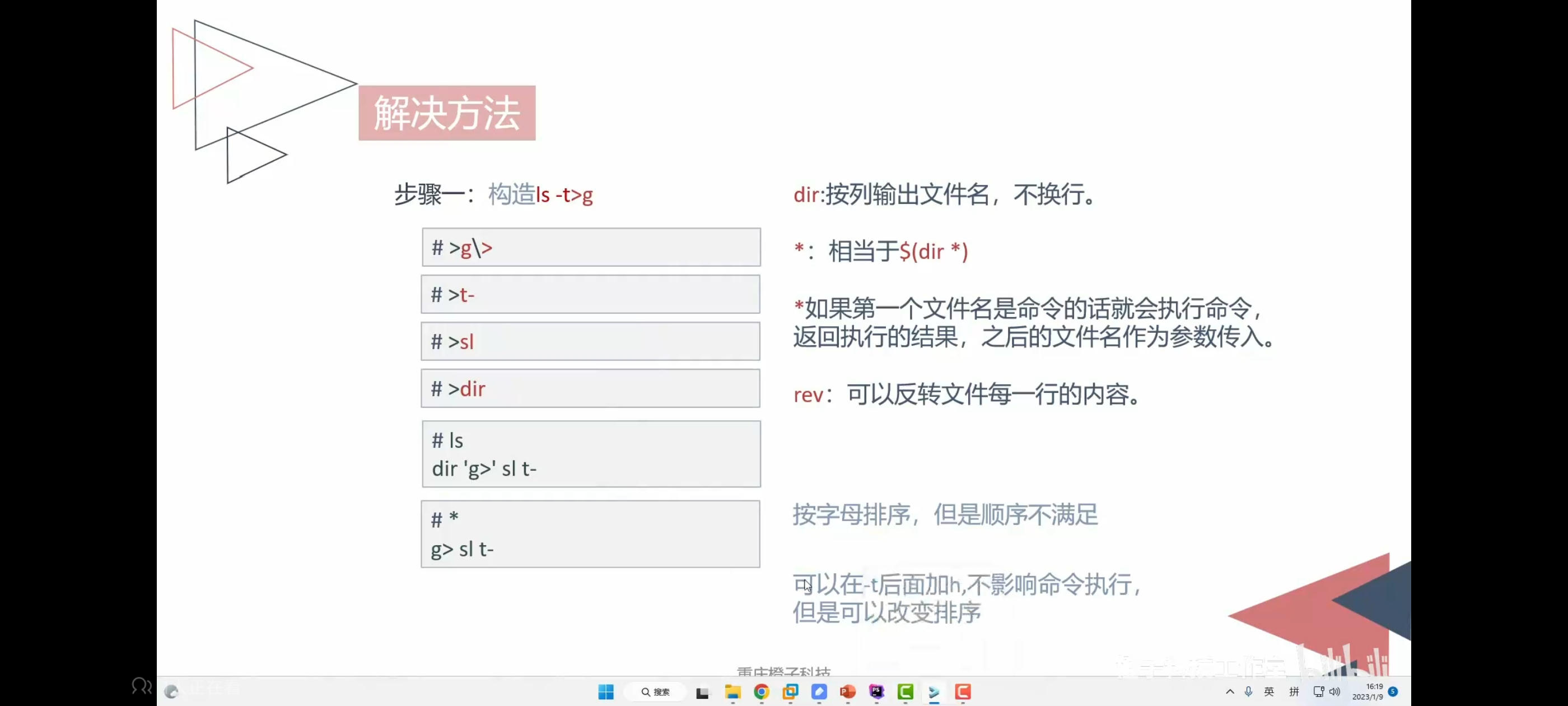Toggle the microphone tray icon
Image resolution: width=1568 pixels, height=706 pixels.
point(1248,691)
